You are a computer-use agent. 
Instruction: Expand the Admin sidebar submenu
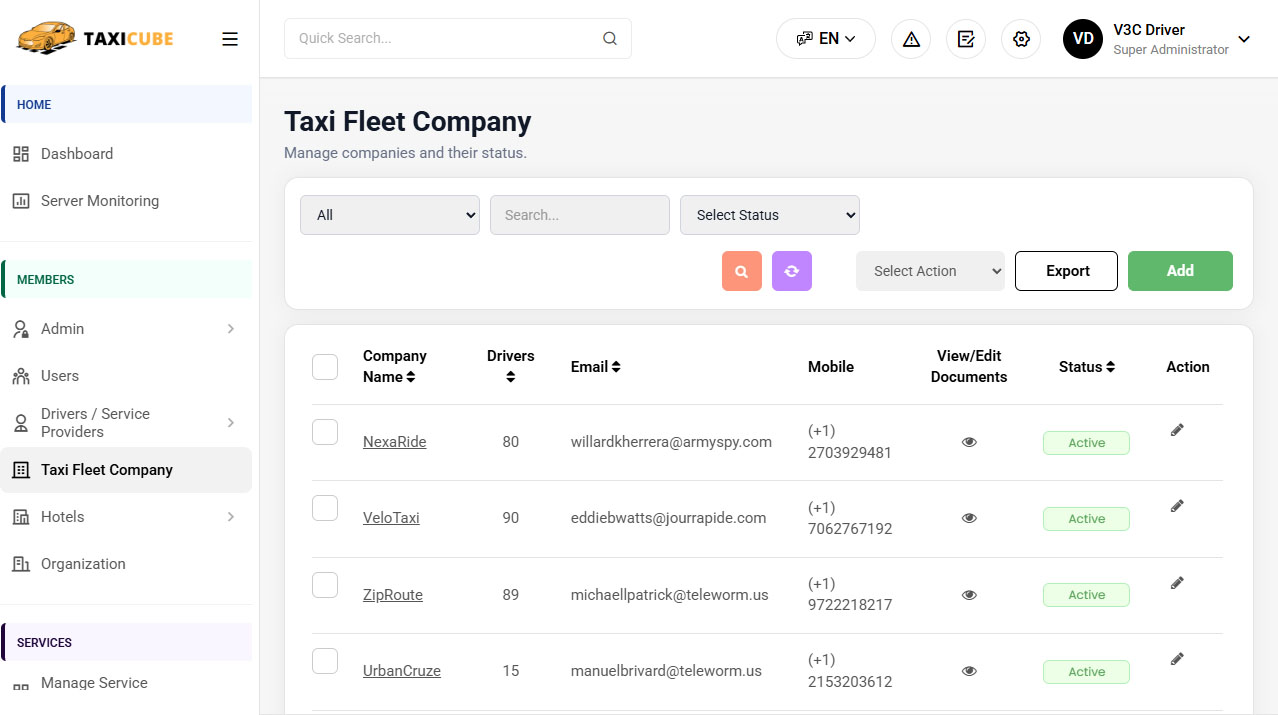coord(231,329)
